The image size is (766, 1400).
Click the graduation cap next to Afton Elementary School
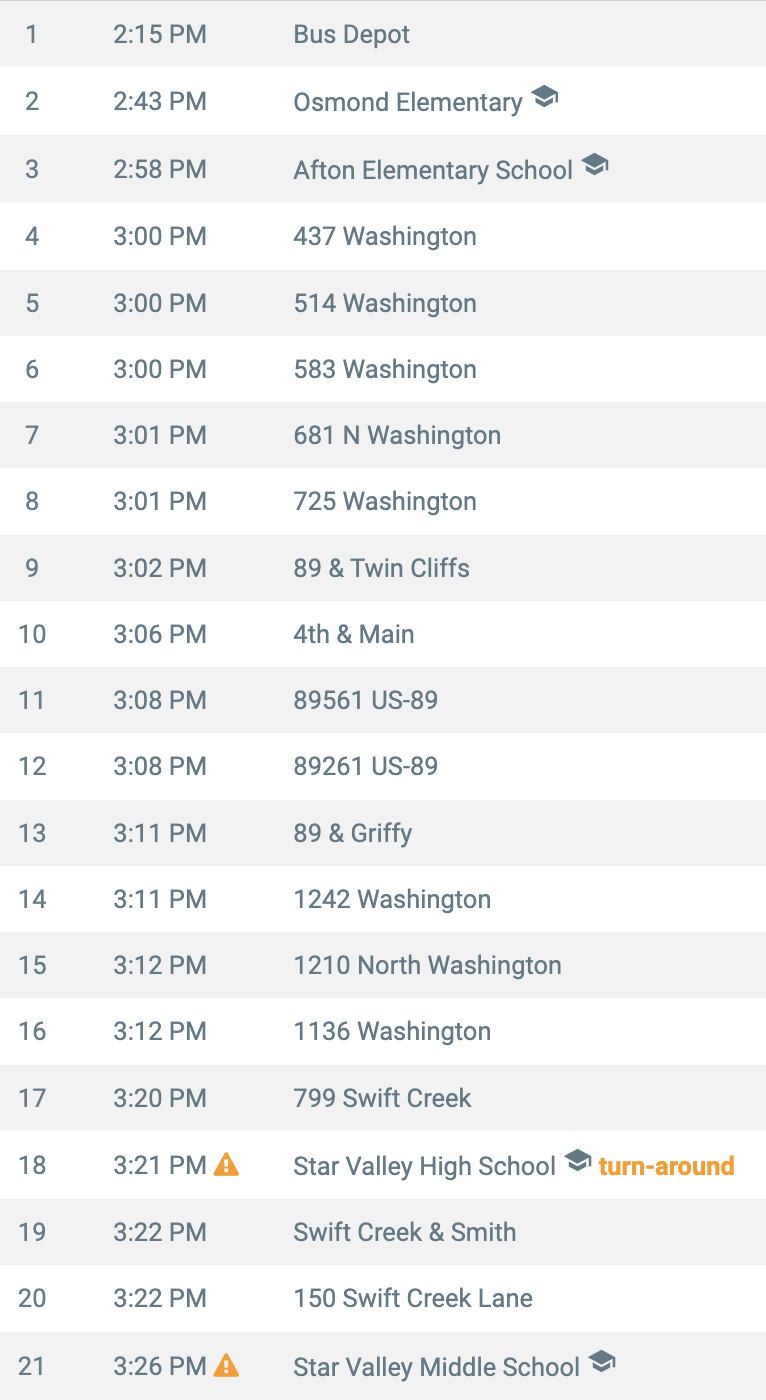(595, 164)
